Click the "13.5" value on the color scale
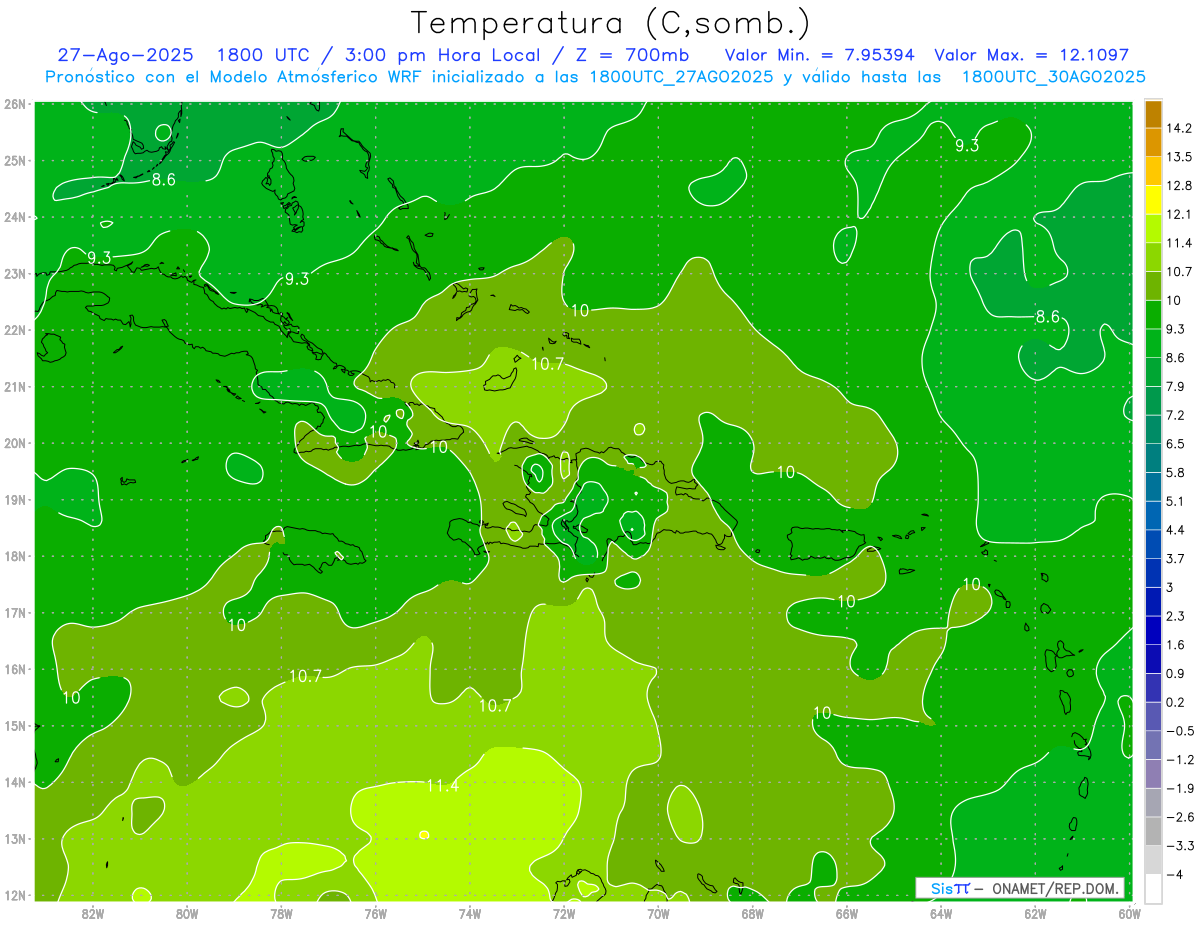Screen dimensions: 1200x927 click(x=1179, y=157)
